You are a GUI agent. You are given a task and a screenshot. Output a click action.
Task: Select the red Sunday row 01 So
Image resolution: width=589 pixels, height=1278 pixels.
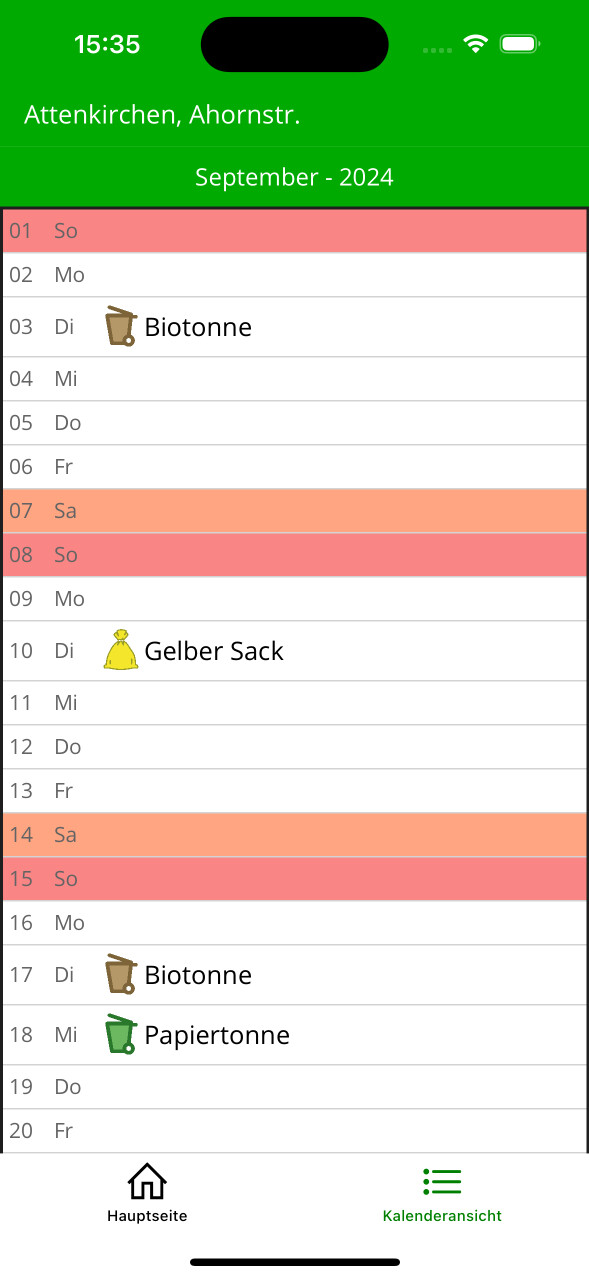coord(294,231)
